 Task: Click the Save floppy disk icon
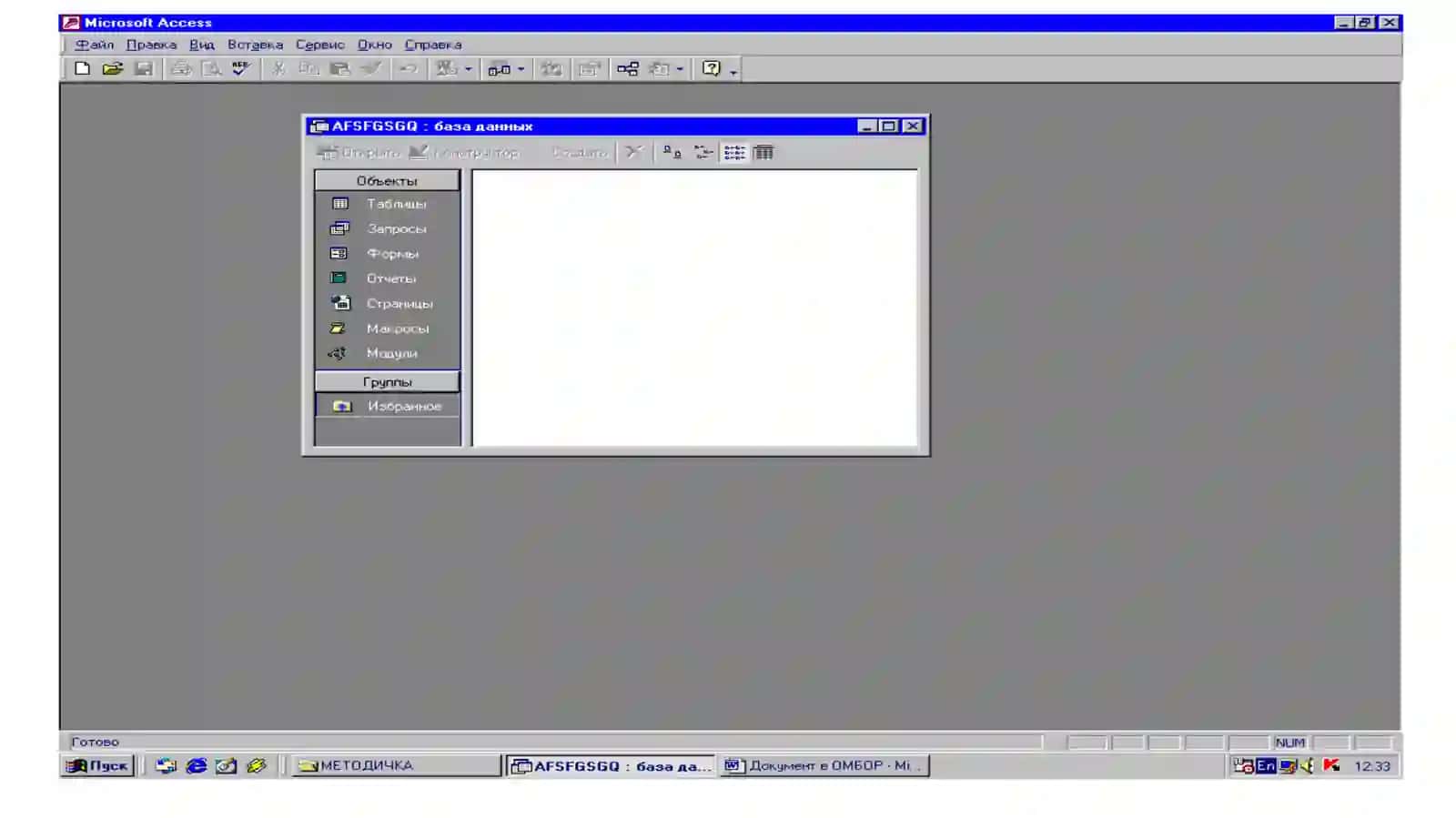pos(143,68)
